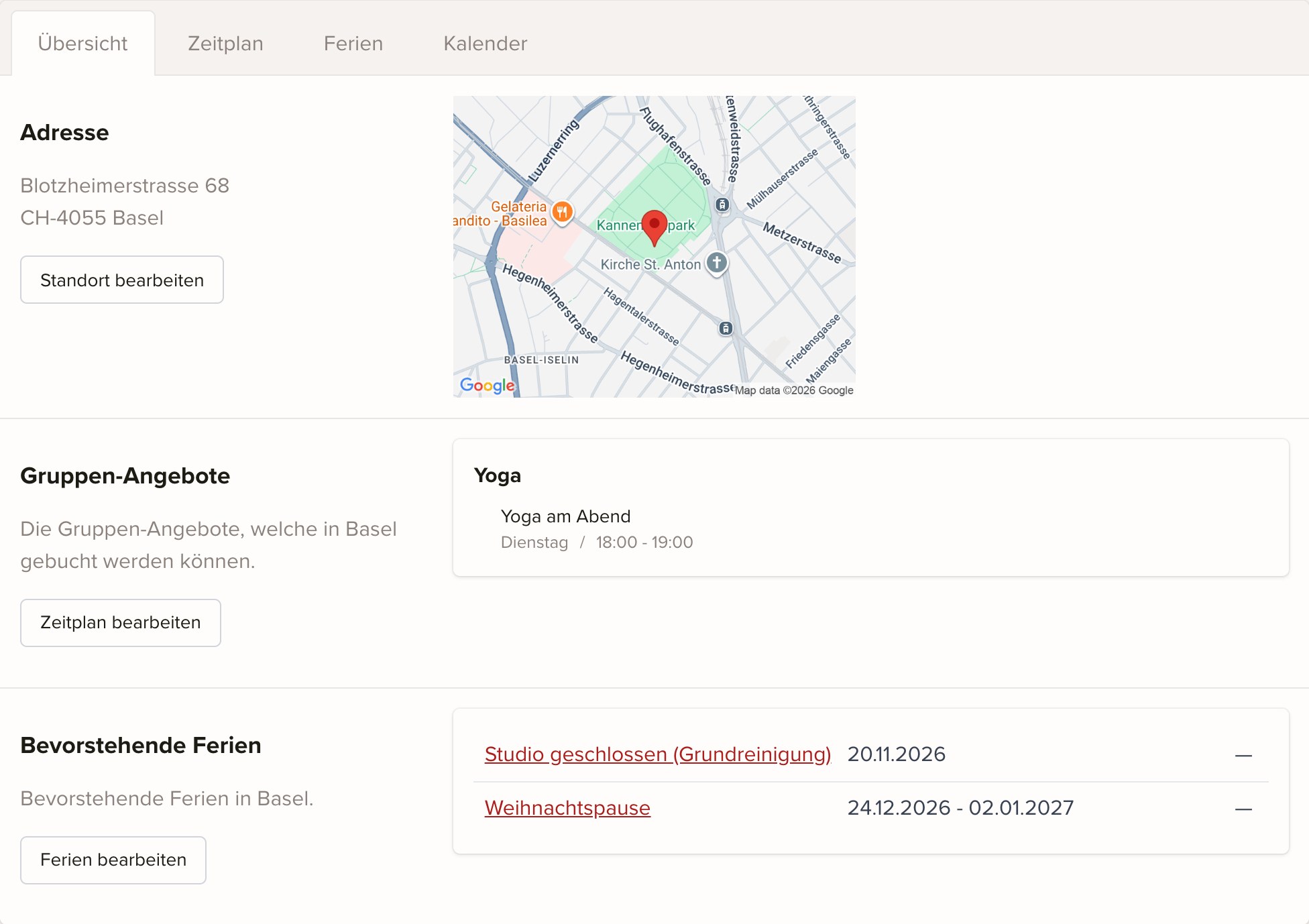The image size is (1309, 924).
Task: Open the Studio geschlossen (Grundreinigung) link
Action: [658, 754]
